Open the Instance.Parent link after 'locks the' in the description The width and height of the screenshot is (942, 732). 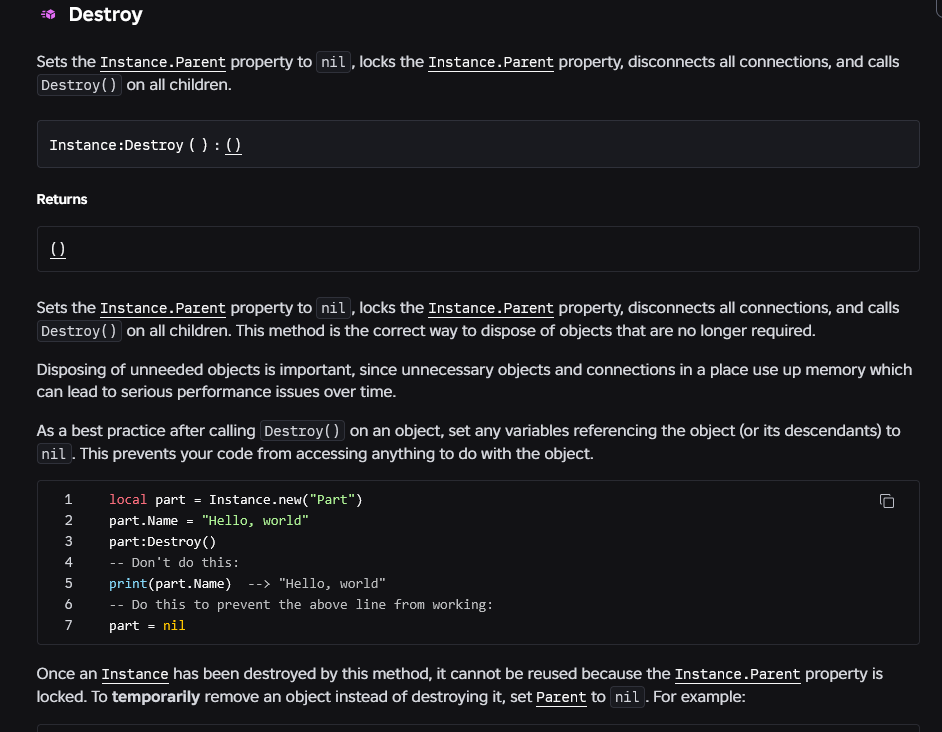point(491,308)
